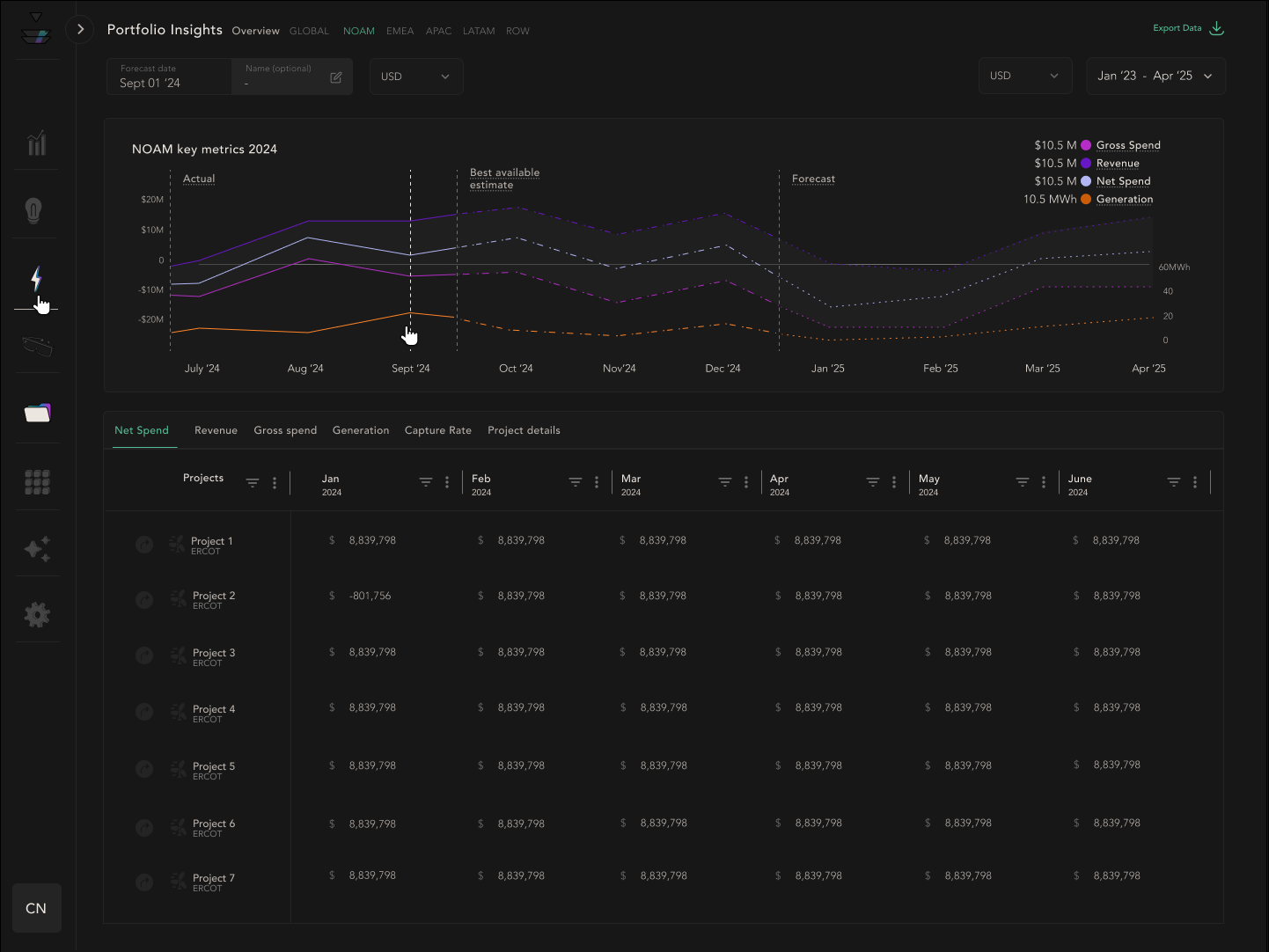Switch to the Generation tab
1269x952 pixels.
[x=361, y=430]
